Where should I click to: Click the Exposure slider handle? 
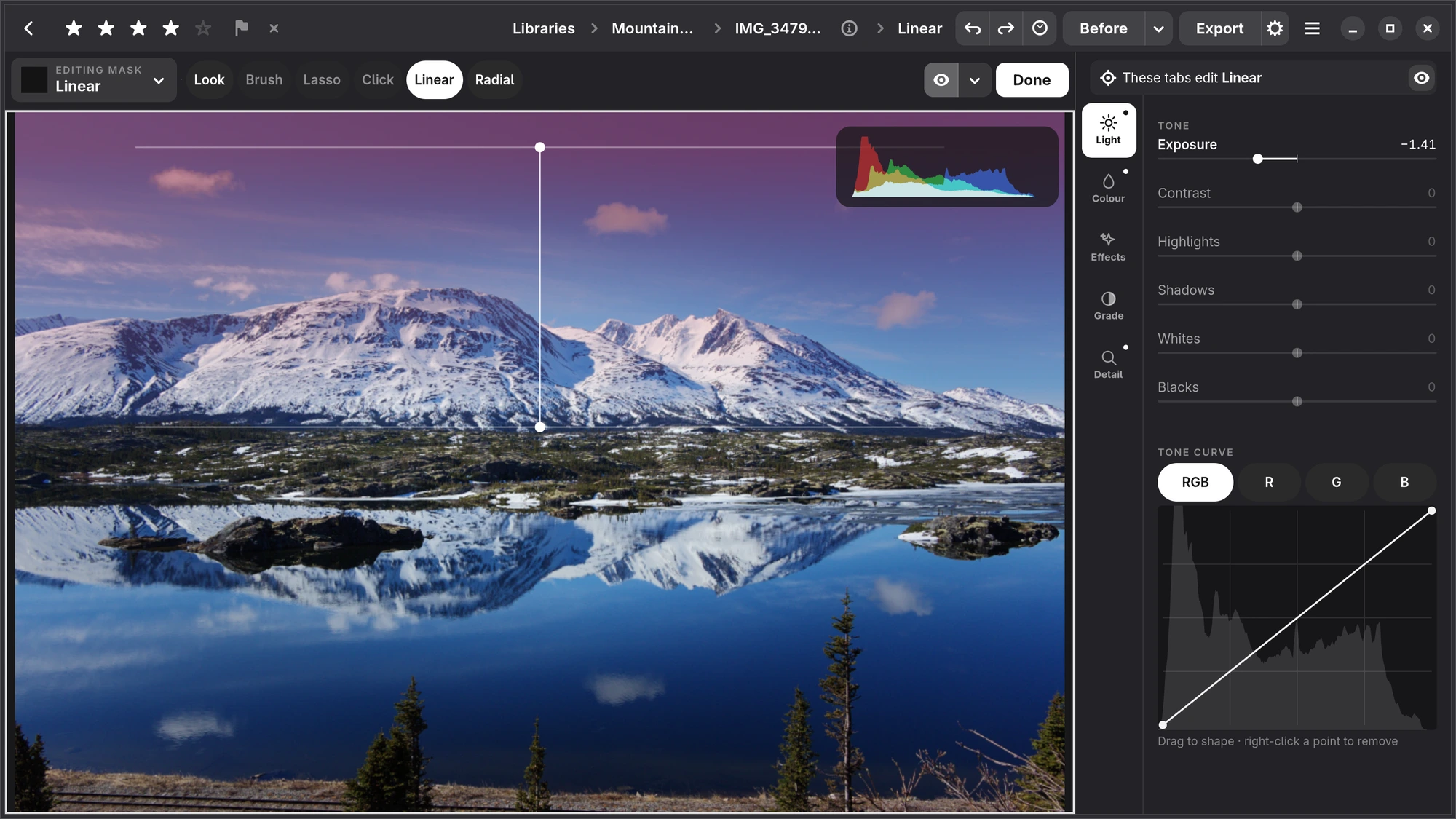pyautogui.click(x=1257, y=159)
